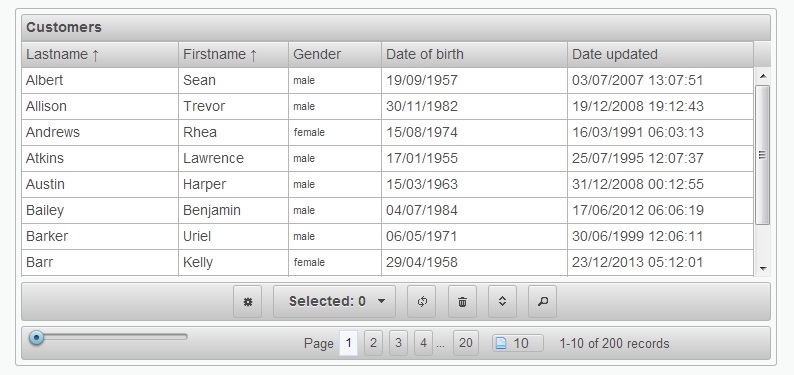Select the Andrews Rhea row

[x=387, y=132]
